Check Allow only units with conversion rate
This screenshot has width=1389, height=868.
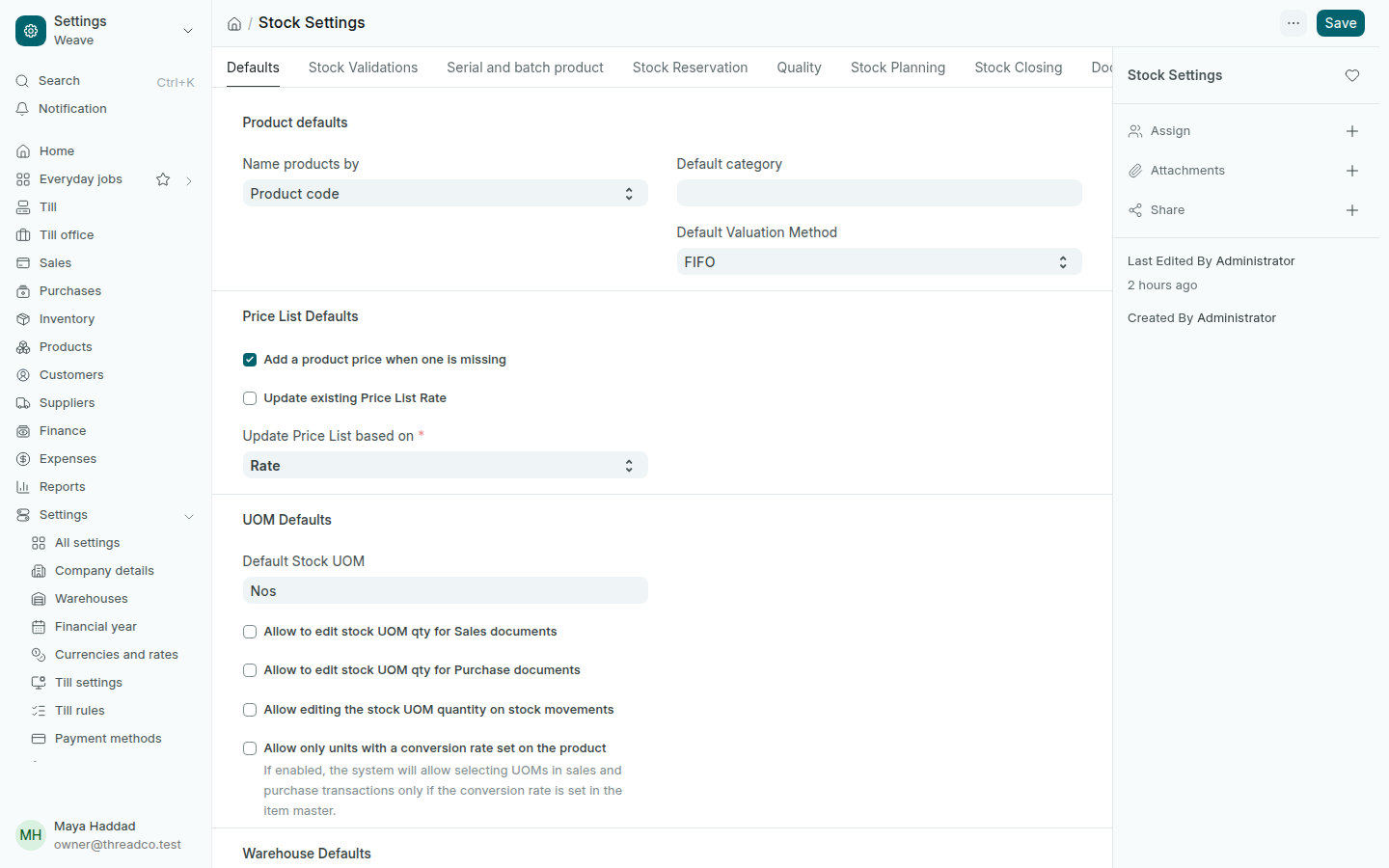pyautogui.click(x=250, y=748)
